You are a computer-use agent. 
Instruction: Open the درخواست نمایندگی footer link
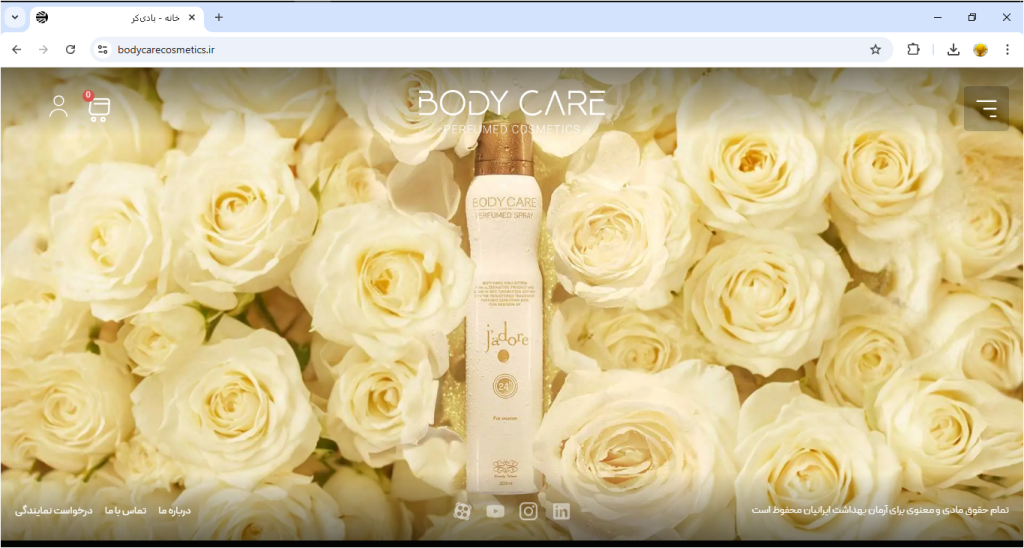pyautogui.click(x=54, y=511)
